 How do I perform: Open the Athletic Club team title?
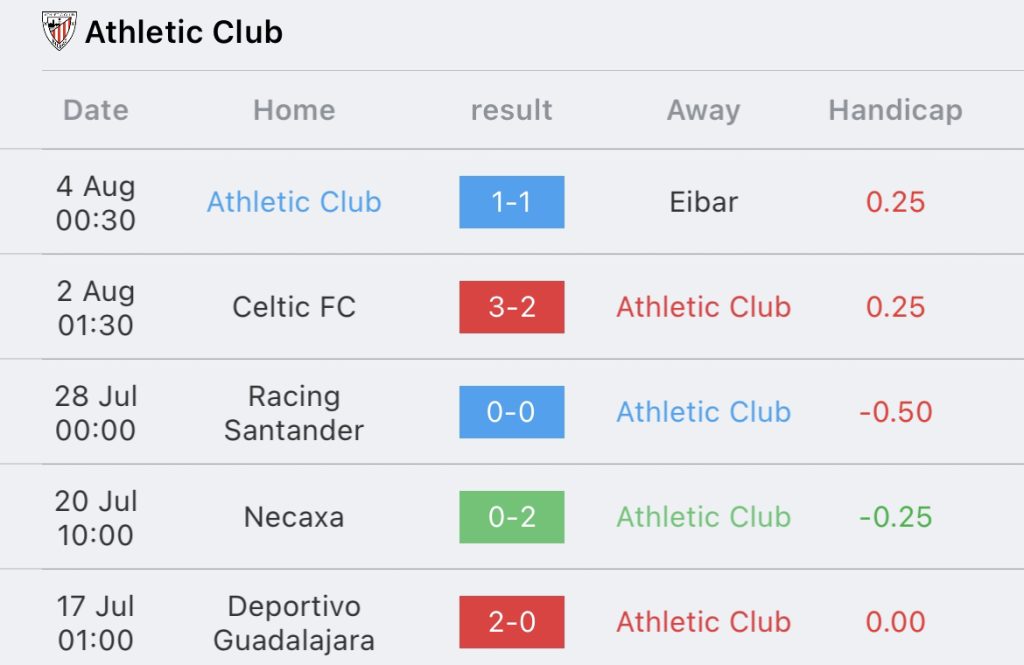184,32
